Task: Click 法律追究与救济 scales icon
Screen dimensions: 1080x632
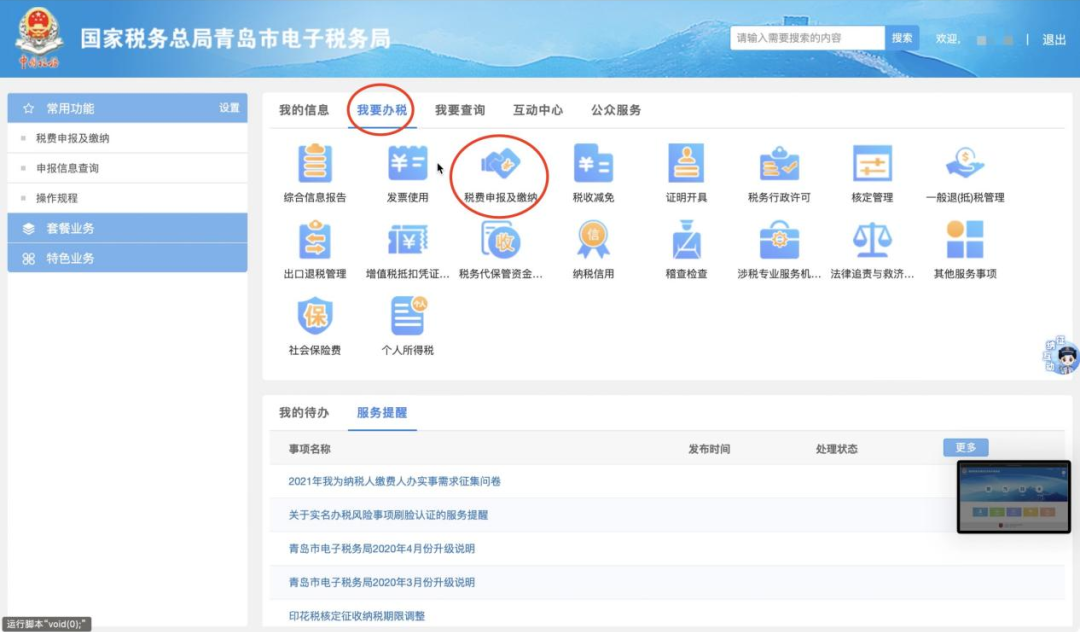Action: pyautogui.click(x=871, y=241)
